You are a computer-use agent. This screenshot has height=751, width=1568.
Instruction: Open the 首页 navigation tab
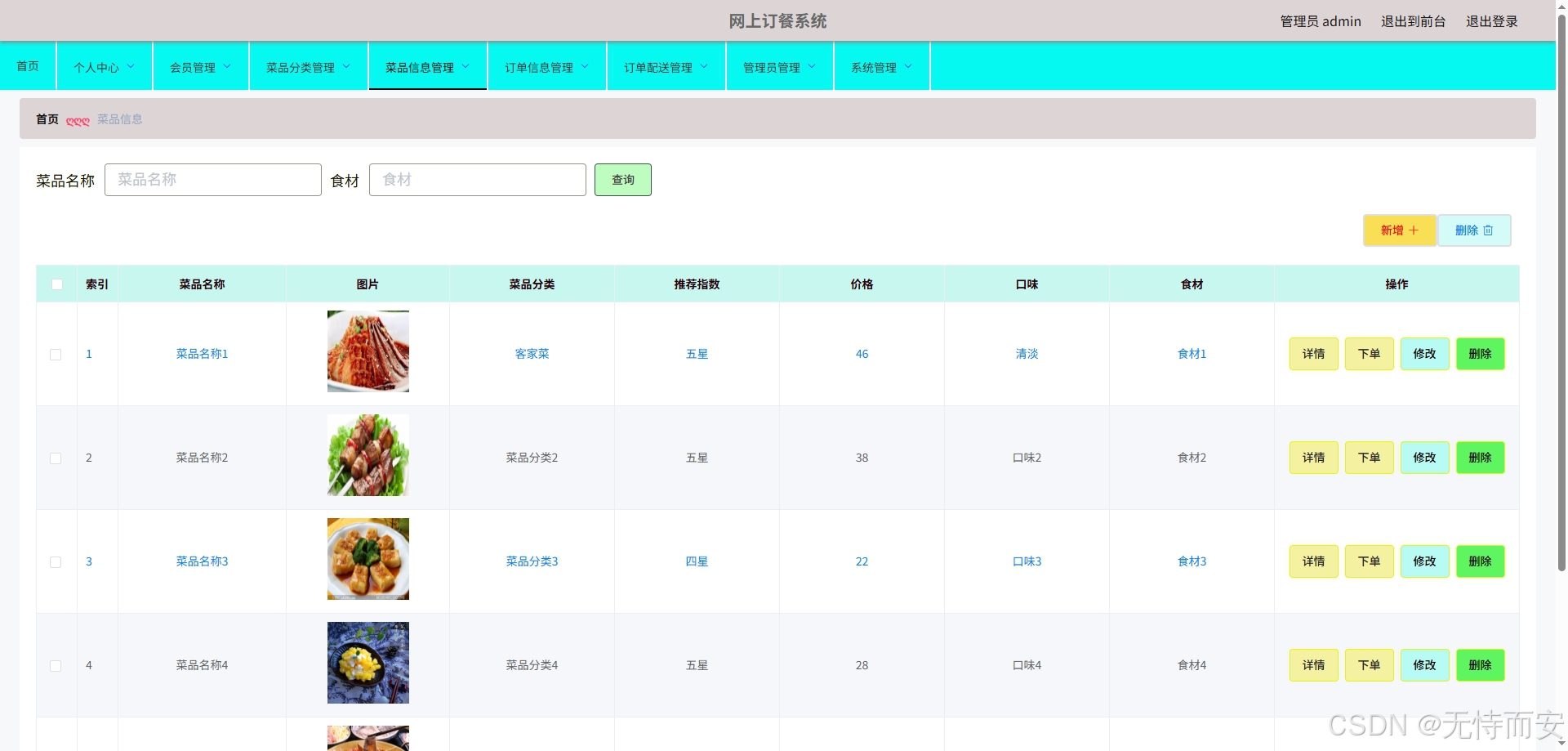[x=28, y=66]
